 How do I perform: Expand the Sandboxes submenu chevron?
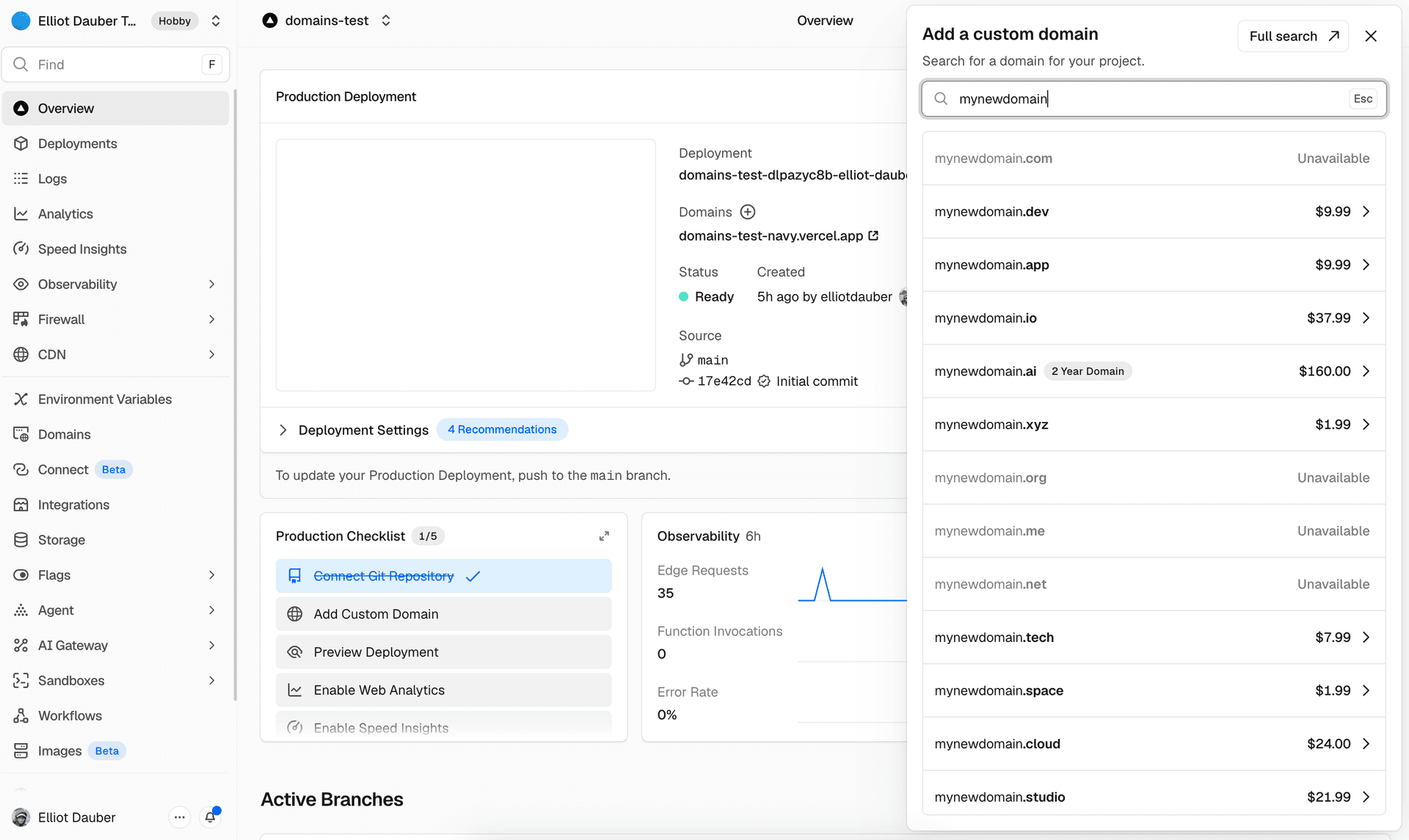click(x=212, y=682)
